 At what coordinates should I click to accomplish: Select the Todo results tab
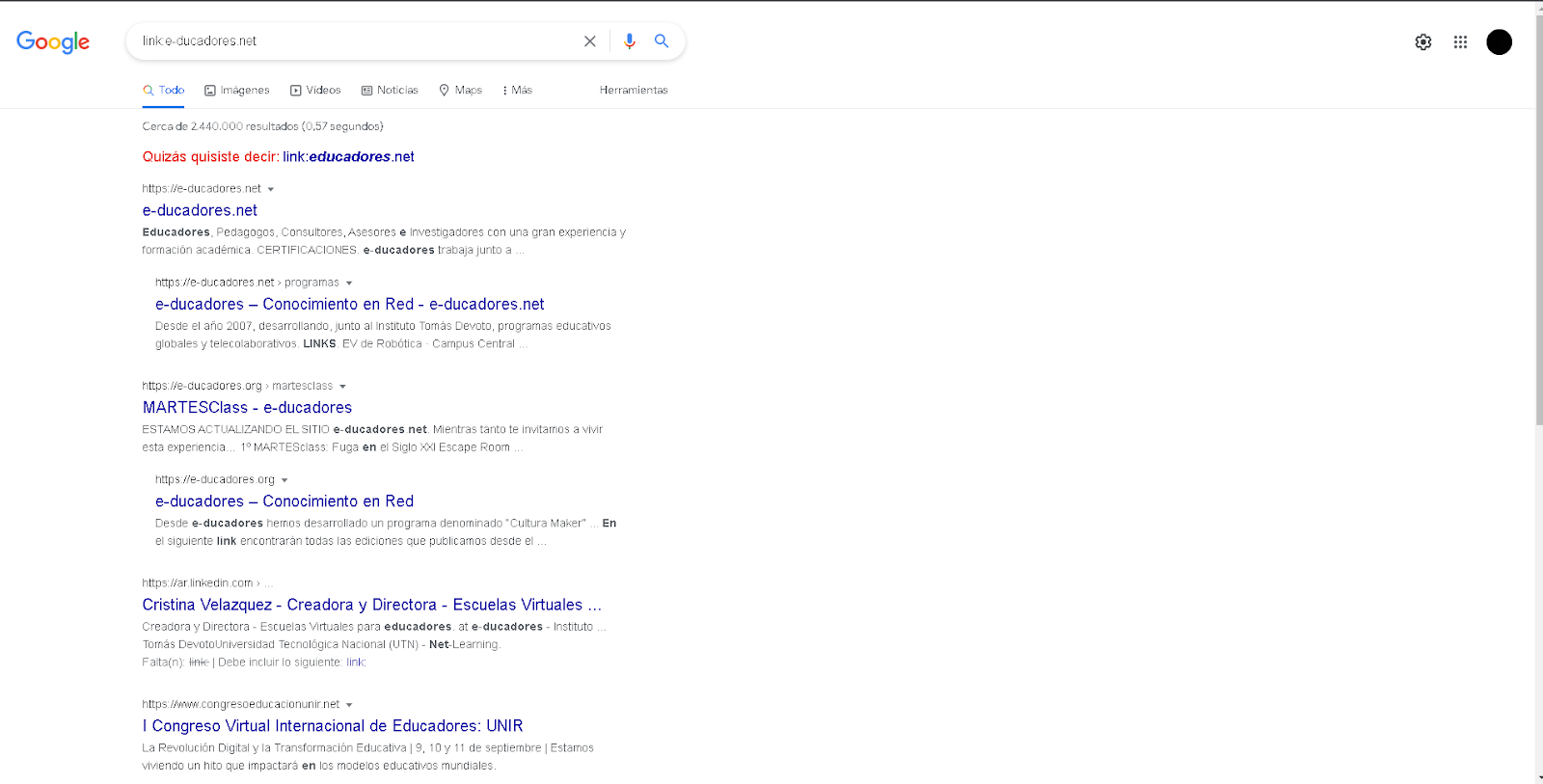164,91
